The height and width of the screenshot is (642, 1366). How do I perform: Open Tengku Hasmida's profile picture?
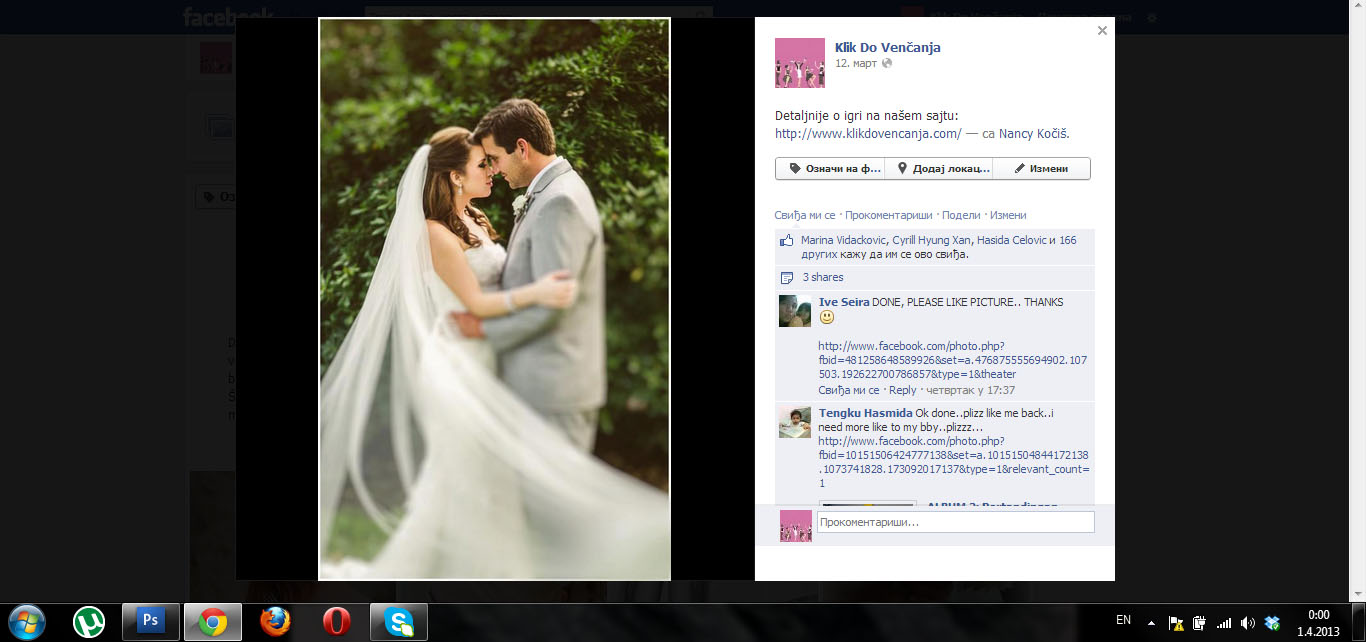click(795, 422)
